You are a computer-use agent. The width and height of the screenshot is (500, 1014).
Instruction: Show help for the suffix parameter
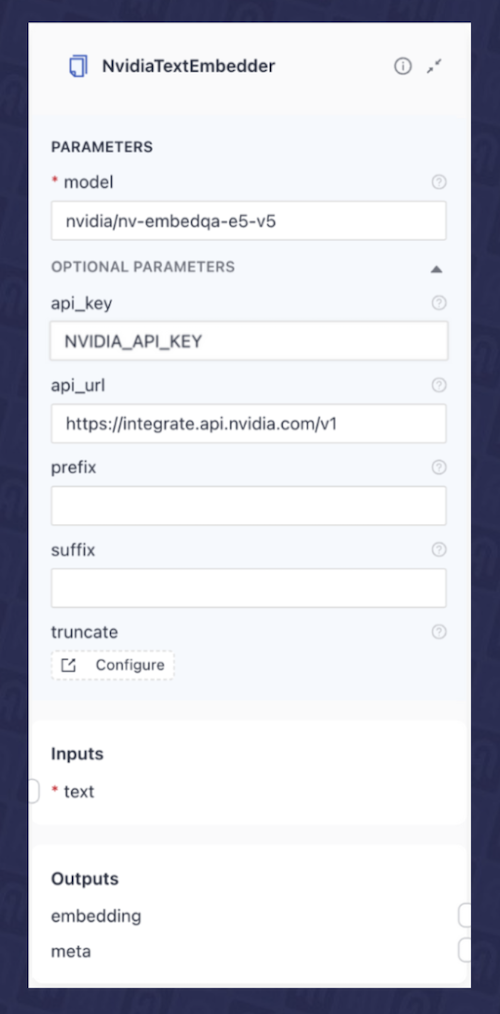click(x=439, y=550)
